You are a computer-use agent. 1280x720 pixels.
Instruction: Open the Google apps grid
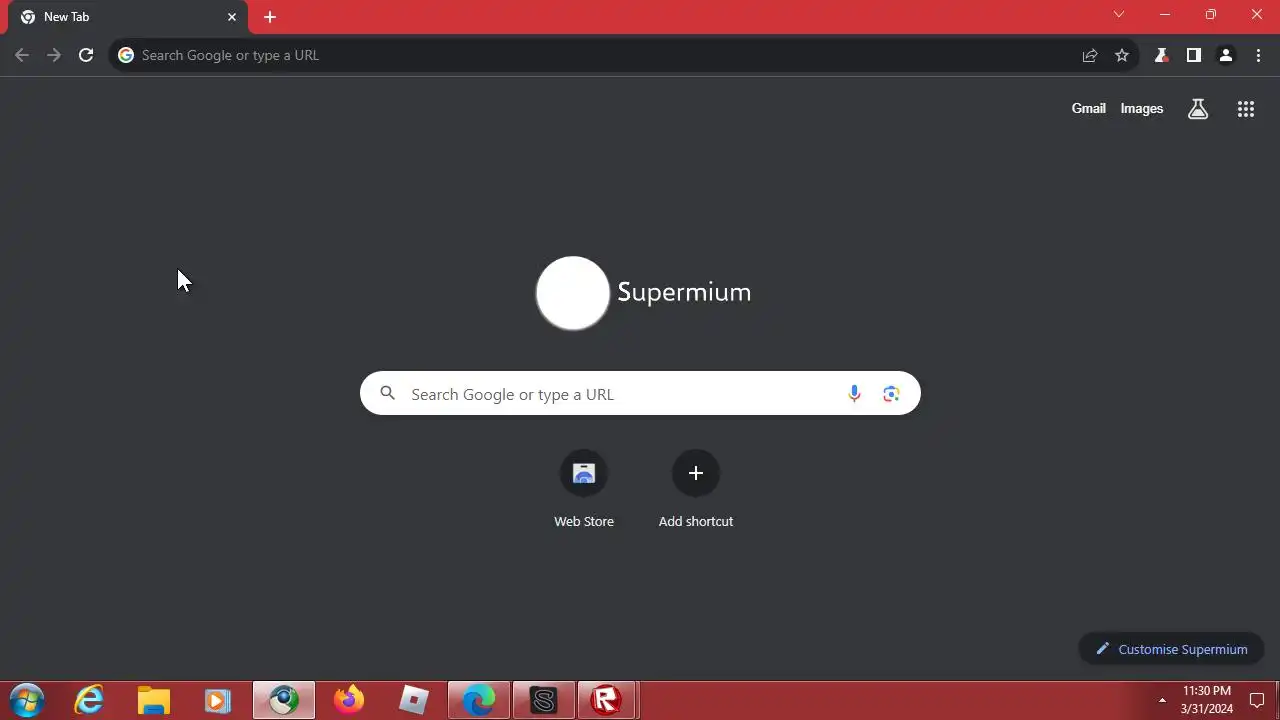click(1246, 109)
